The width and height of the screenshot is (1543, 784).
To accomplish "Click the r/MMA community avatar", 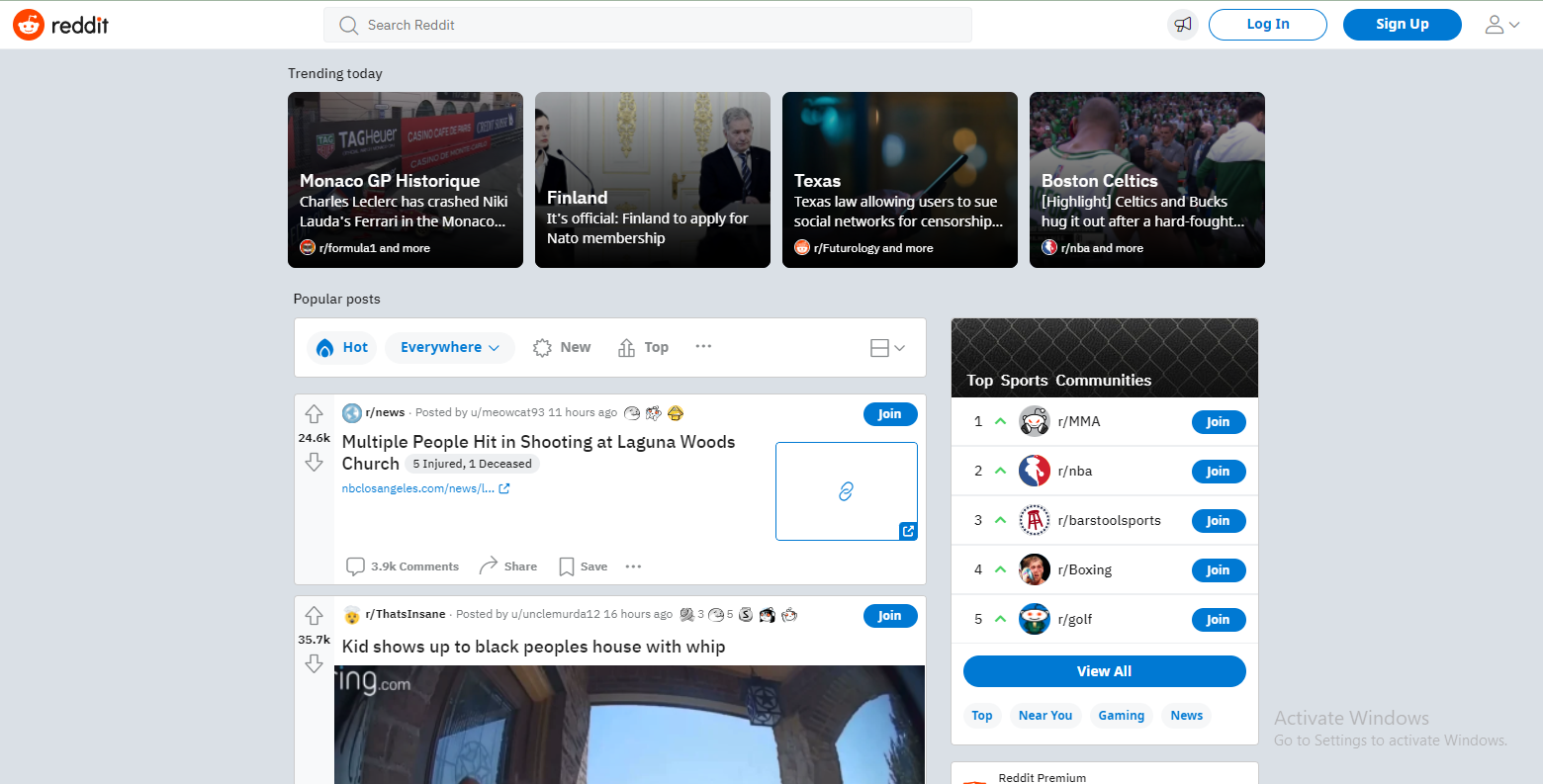I will [x=1035, y=421].
